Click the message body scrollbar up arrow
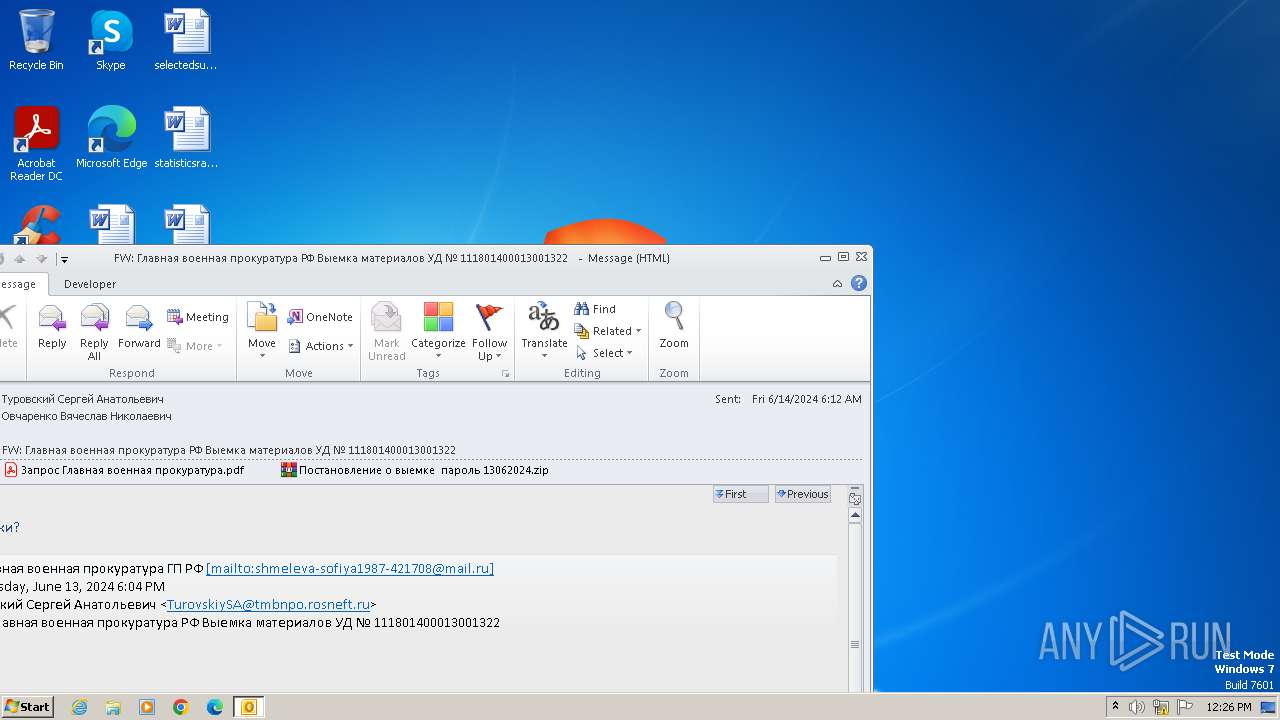This screenshot has height=720, width=1280. point(855,515)
